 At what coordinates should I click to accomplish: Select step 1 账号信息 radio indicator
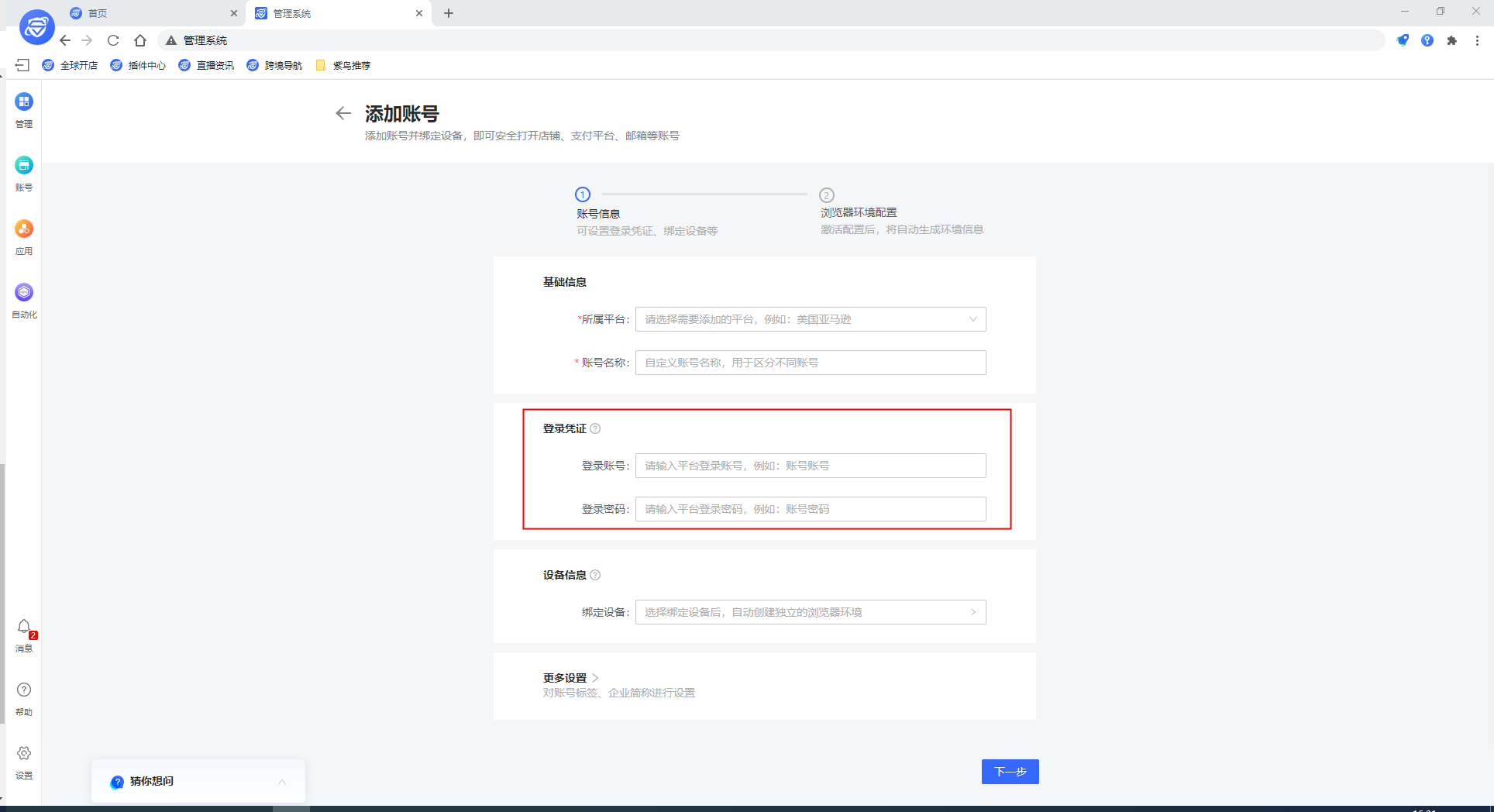(x=582, y=194)
